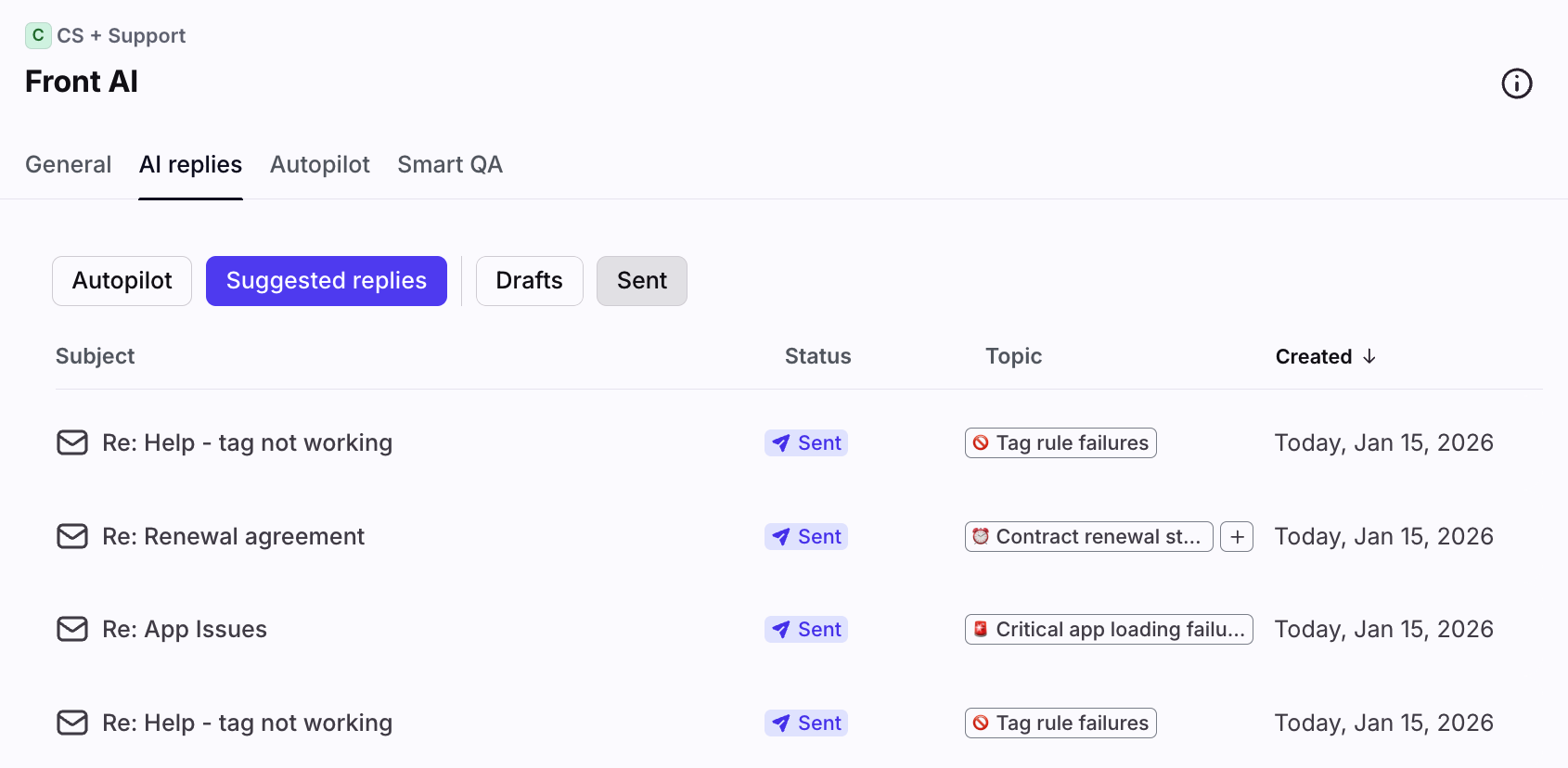This screenshot has height=768, width=1568.
Task: Click the Contract renewal topic tag
Action: pyautogui.click(x=1087, y=537)
